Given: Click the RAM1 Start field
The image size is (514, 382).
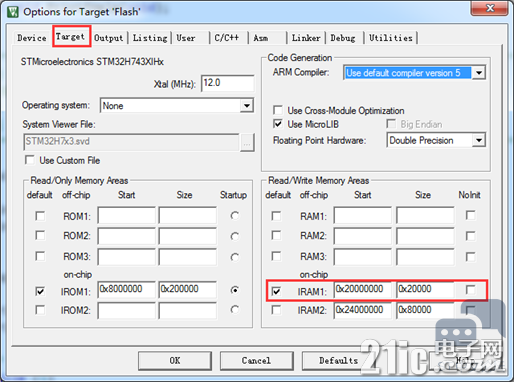Looking at the screenshot, I should point(363,215).
